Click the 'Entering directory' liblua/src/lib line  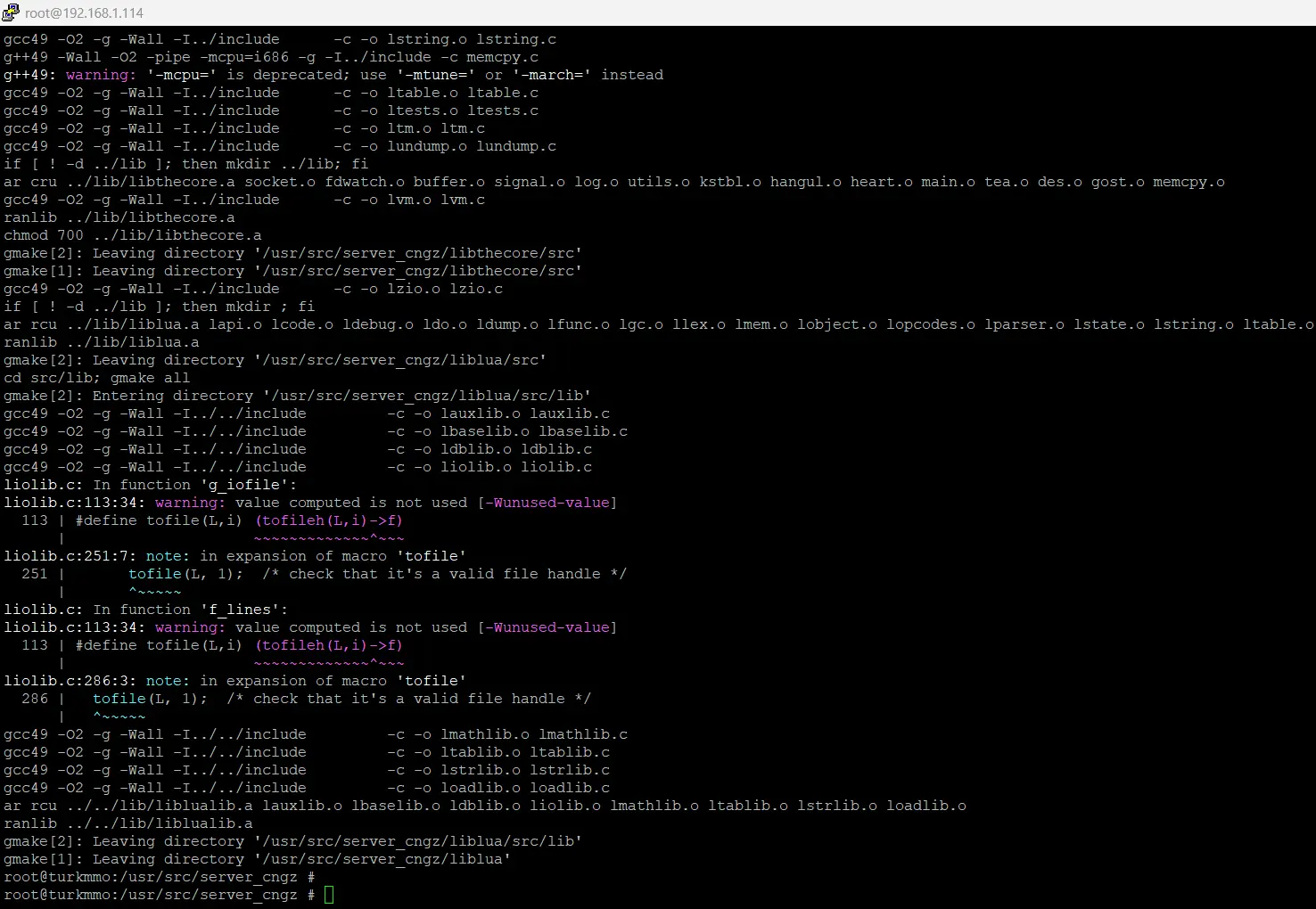(x=297, y=396)
